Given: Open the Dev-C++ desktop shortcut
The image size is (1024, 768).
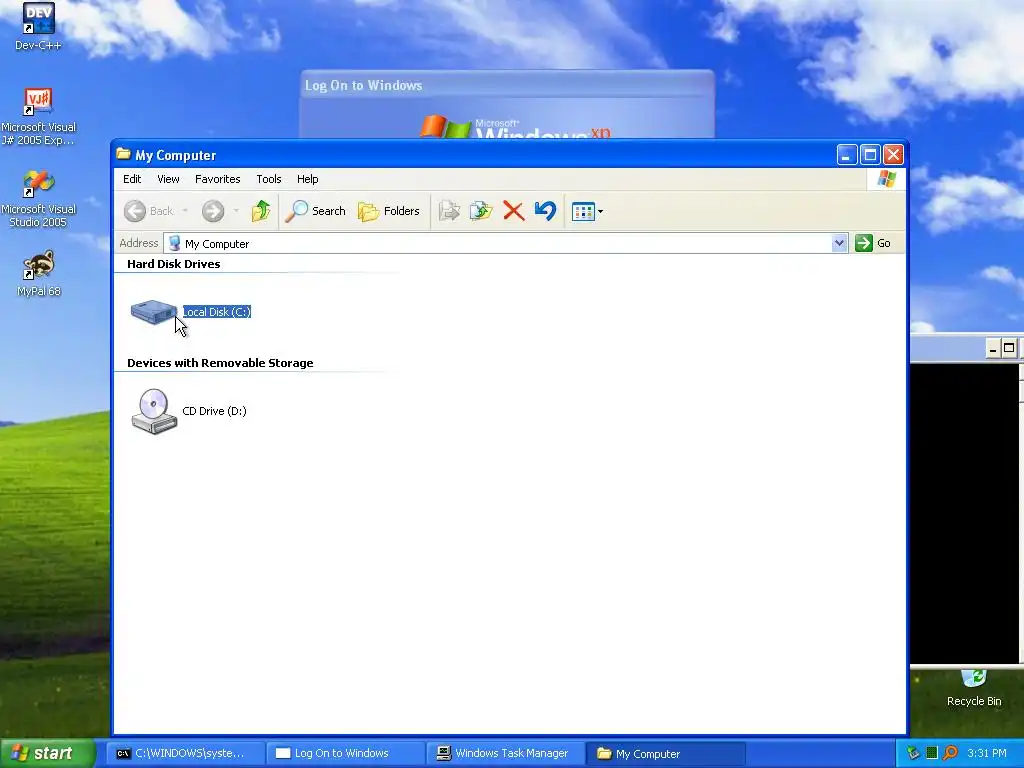Looking at the screenshot, I should pos(38,26).
